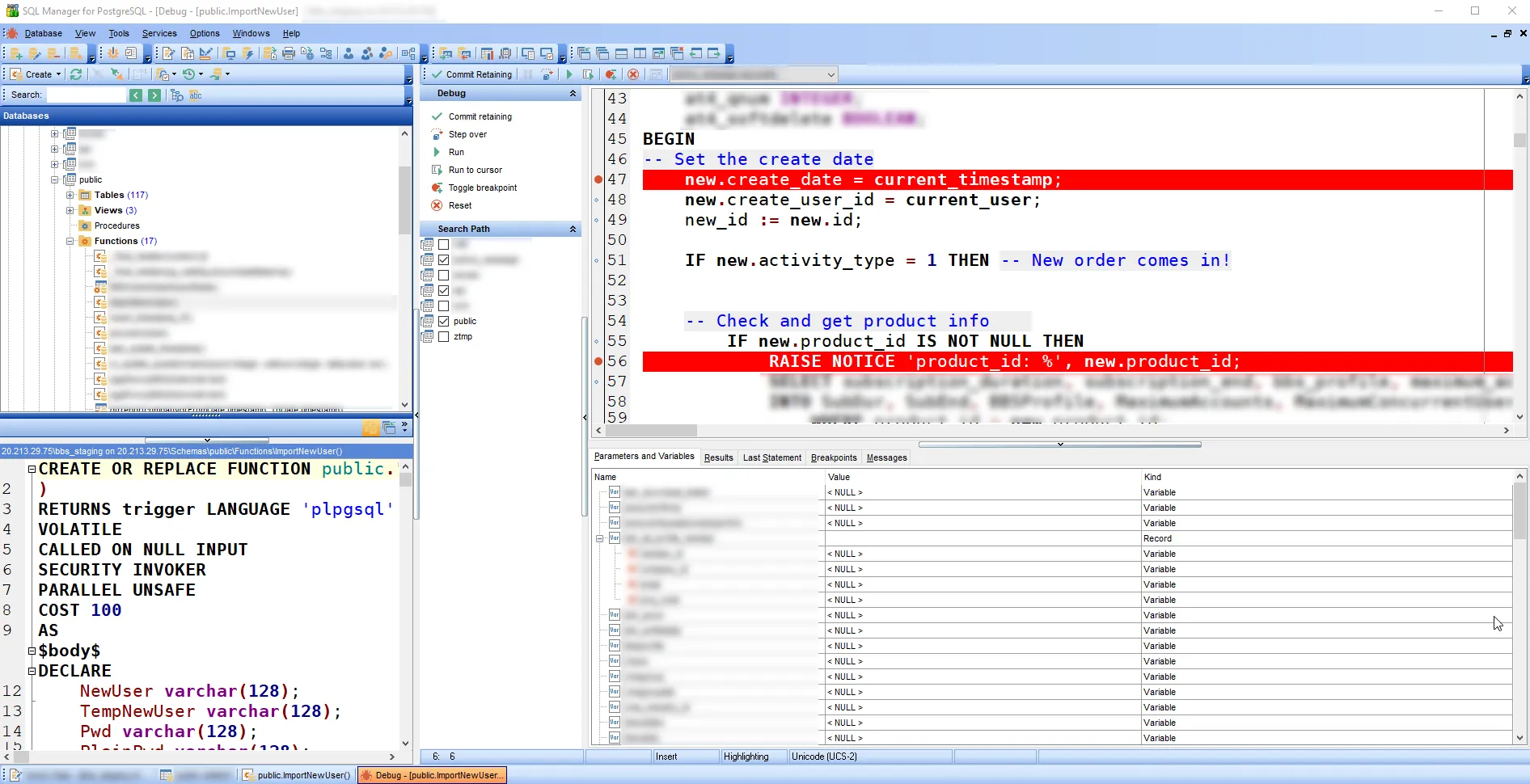Click Toggle breakpoint in Debug panel
This screenshot has width=1530, height=784.
pos(482,188)
